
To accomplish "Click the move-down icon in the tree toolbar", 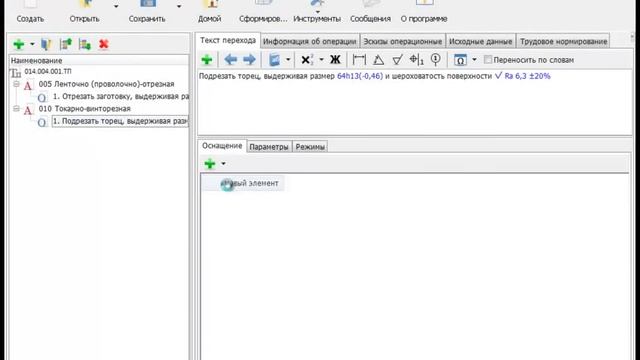I will [84, 44].
